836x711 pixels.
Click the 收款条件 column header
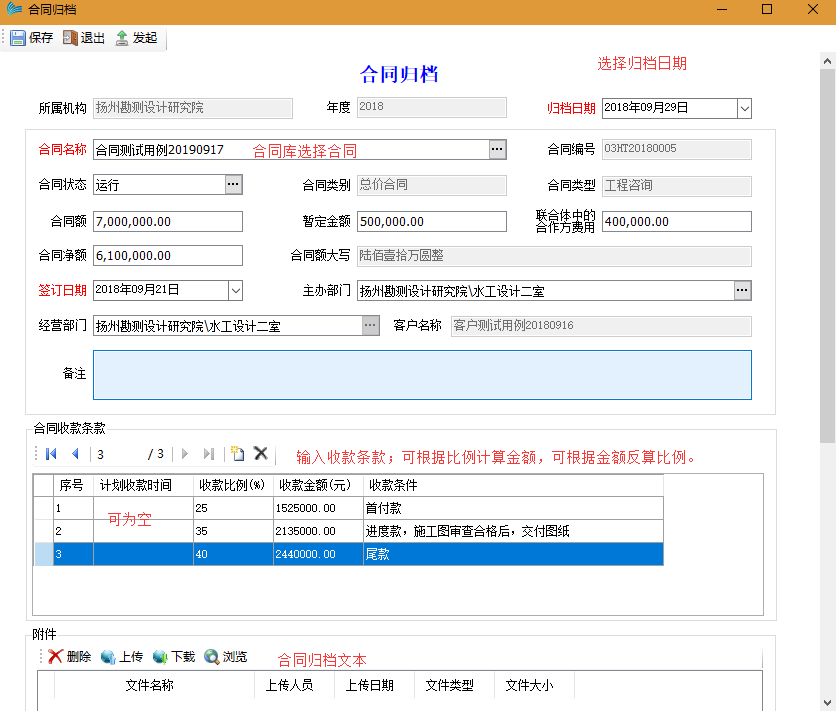click(513, 486)
